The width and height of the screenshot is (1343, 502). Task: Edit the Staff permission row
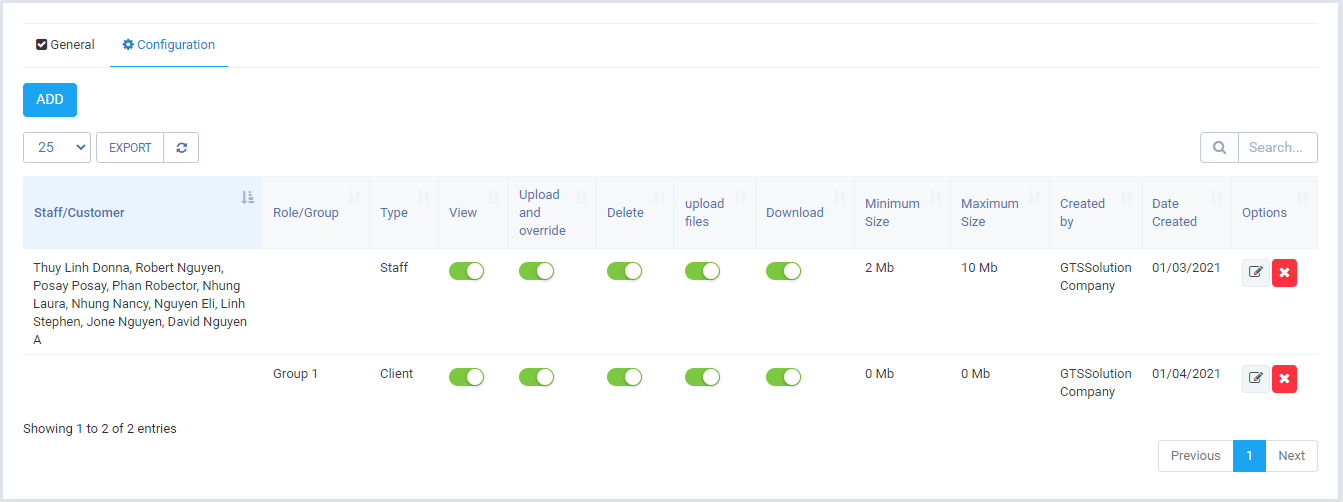(x=1256, y=273)
